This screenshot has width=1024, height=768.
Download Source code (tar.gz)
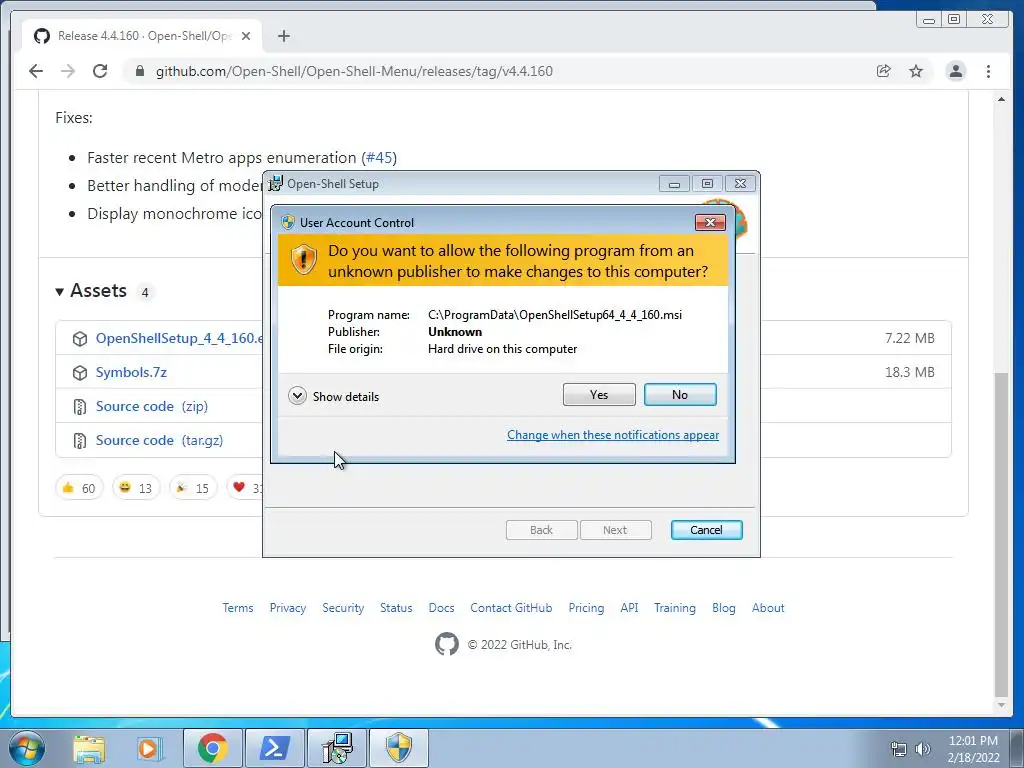(159, 440)
